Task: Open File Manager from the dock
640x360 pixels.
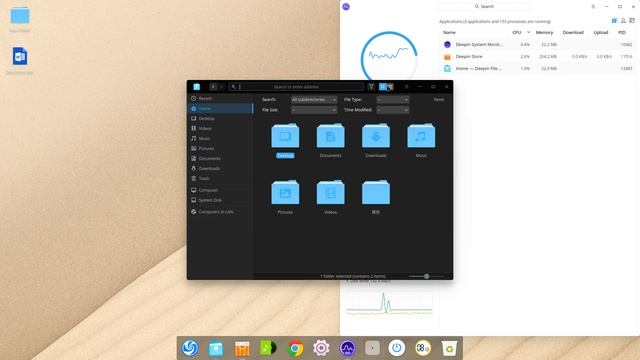Action: point(216,348)
